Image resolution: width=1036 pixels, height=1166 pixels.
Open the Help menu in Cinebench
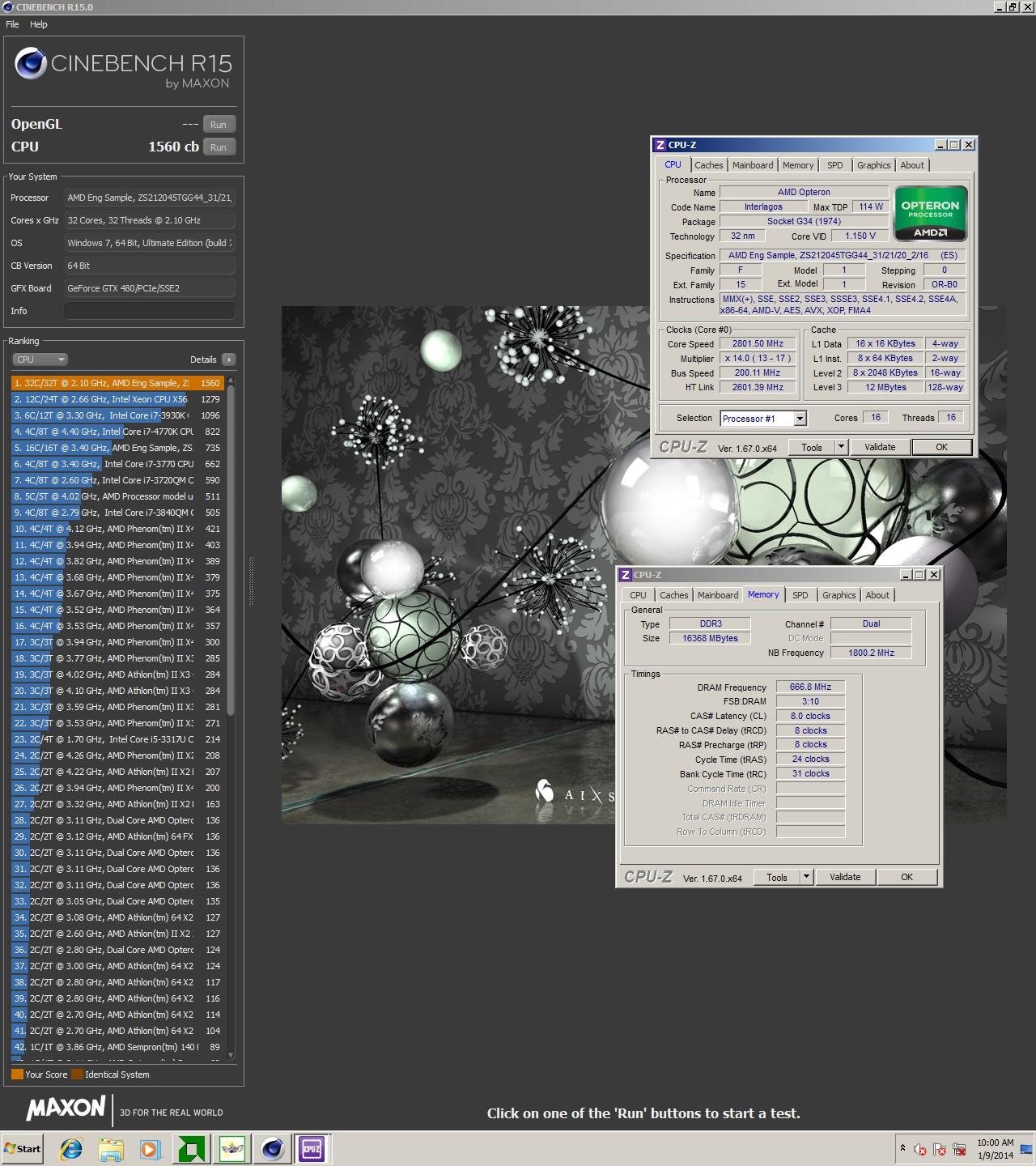[39, 24]
